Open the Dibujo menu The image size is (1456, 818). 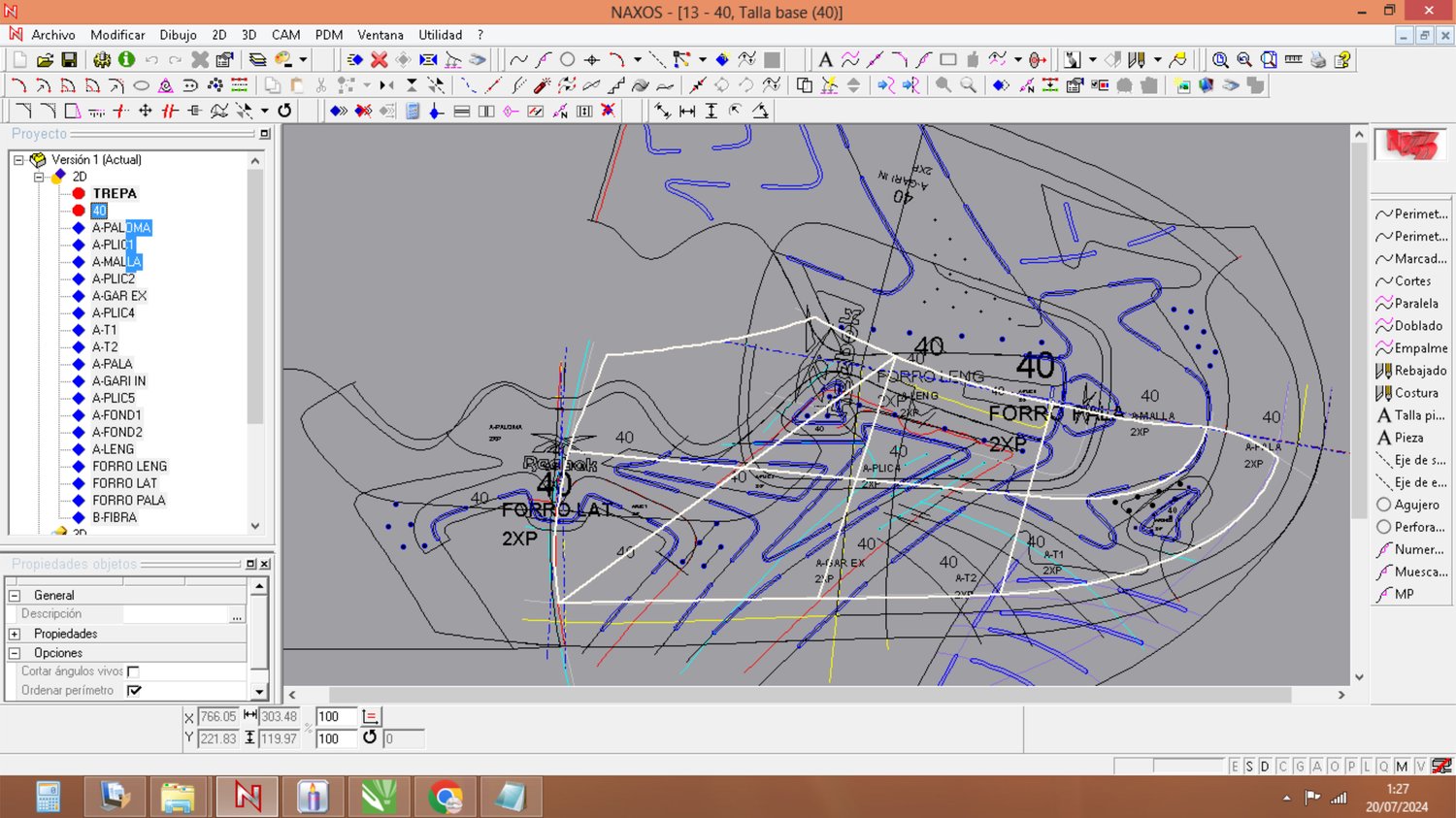click(x=178, y=35)
